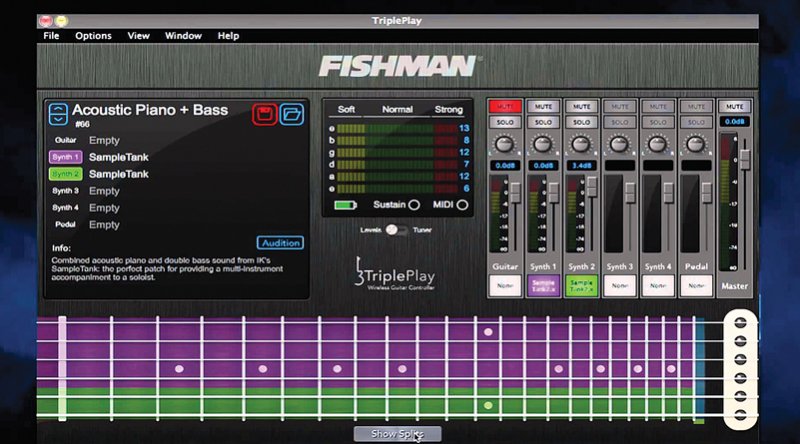Enable the Sustain radio button
This screenshot has width=800, height=444.
tap(414, 205)
